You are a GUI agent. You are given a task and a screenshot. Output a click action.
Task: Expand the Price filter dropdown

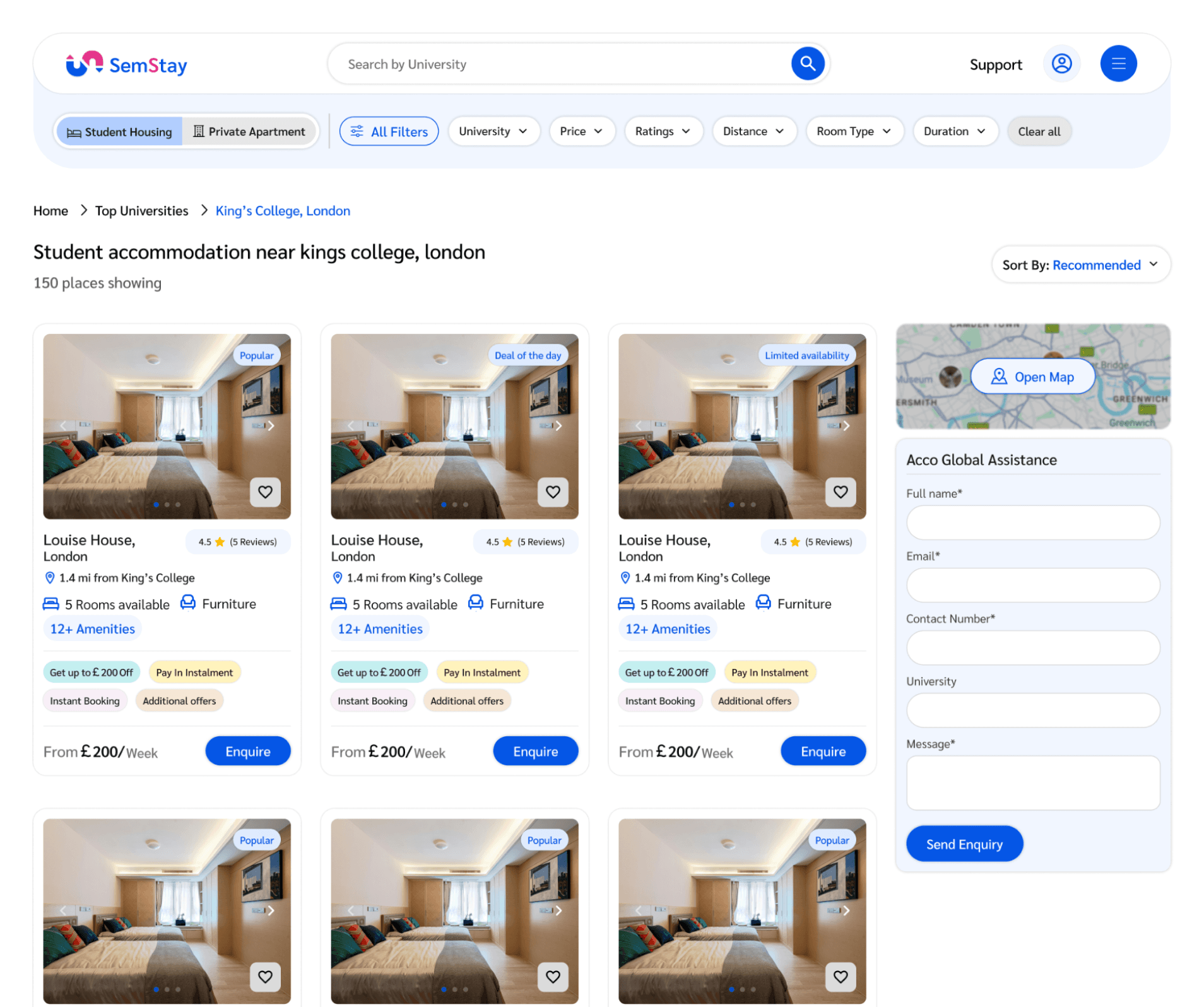tap(582, 131)
